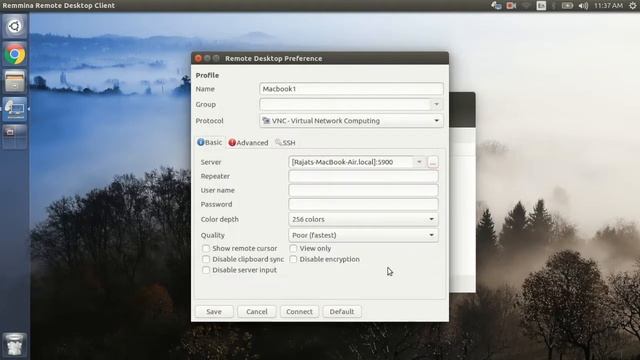The image size is (640, 360).
Task: Switch to the Basic tab
Action: pyautogui.click(x=210, y=142)
